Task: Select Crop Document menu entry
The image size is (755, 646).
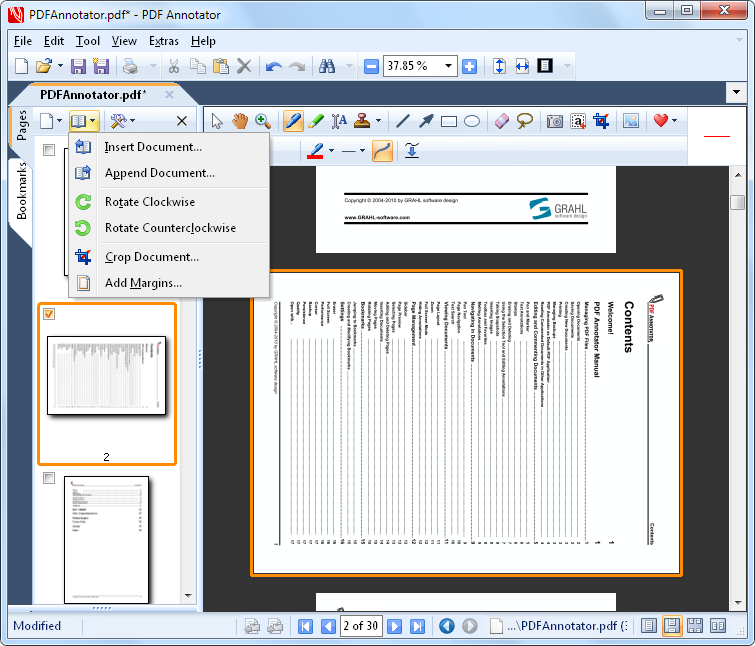Action: (151, 257)
